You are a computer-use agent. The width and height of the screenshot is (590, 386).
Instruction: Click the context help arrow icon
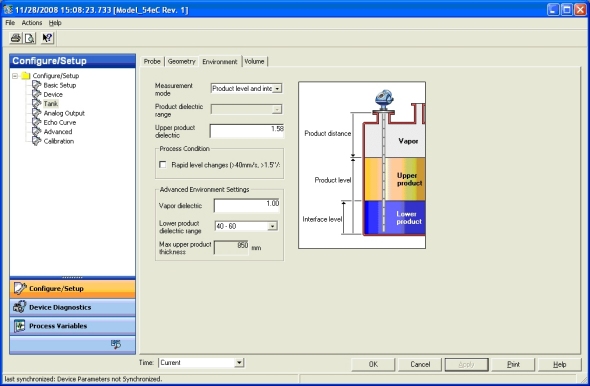point(47,38)
